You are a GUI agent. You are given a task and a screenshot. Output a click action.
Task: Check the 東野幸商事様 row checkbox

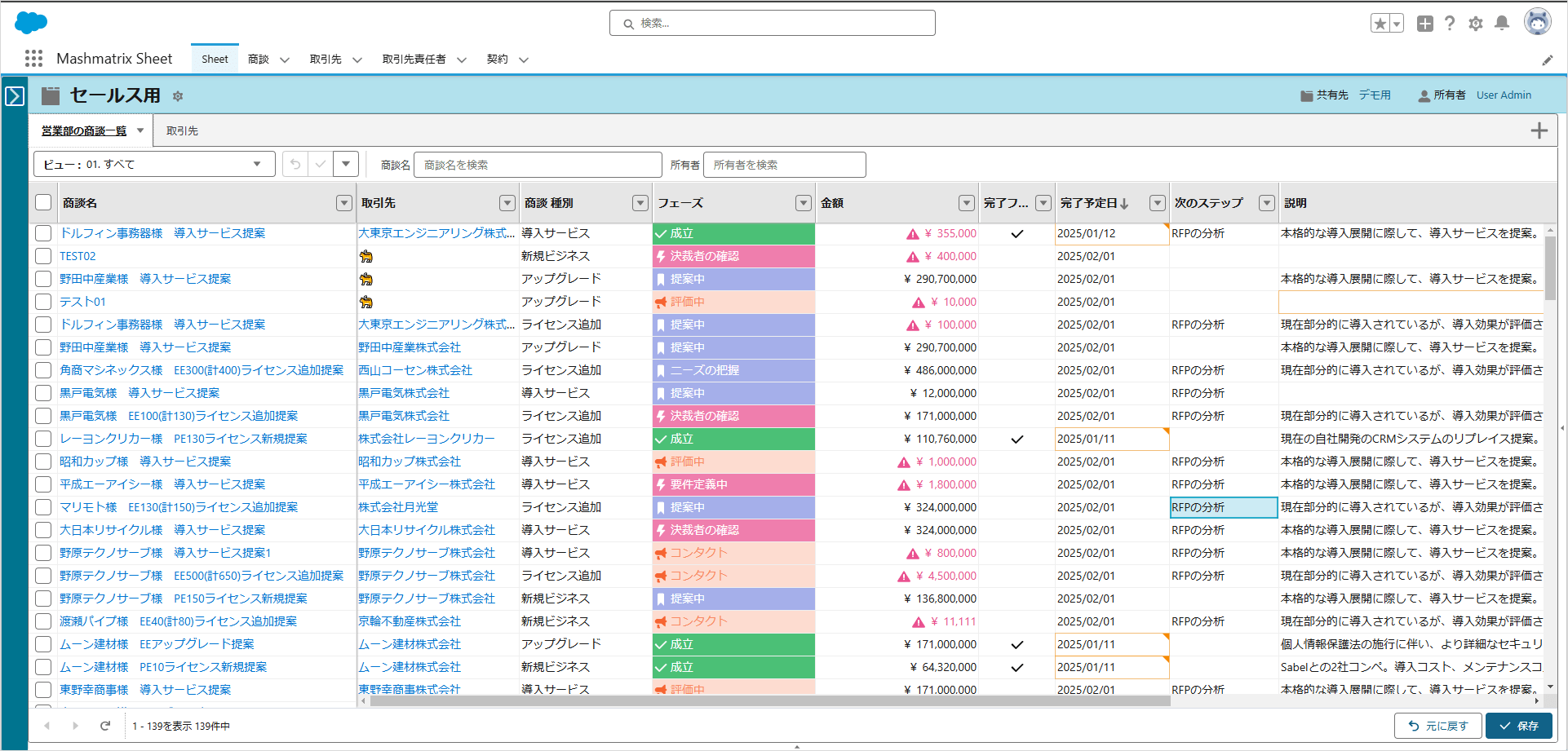coord(43,690)
